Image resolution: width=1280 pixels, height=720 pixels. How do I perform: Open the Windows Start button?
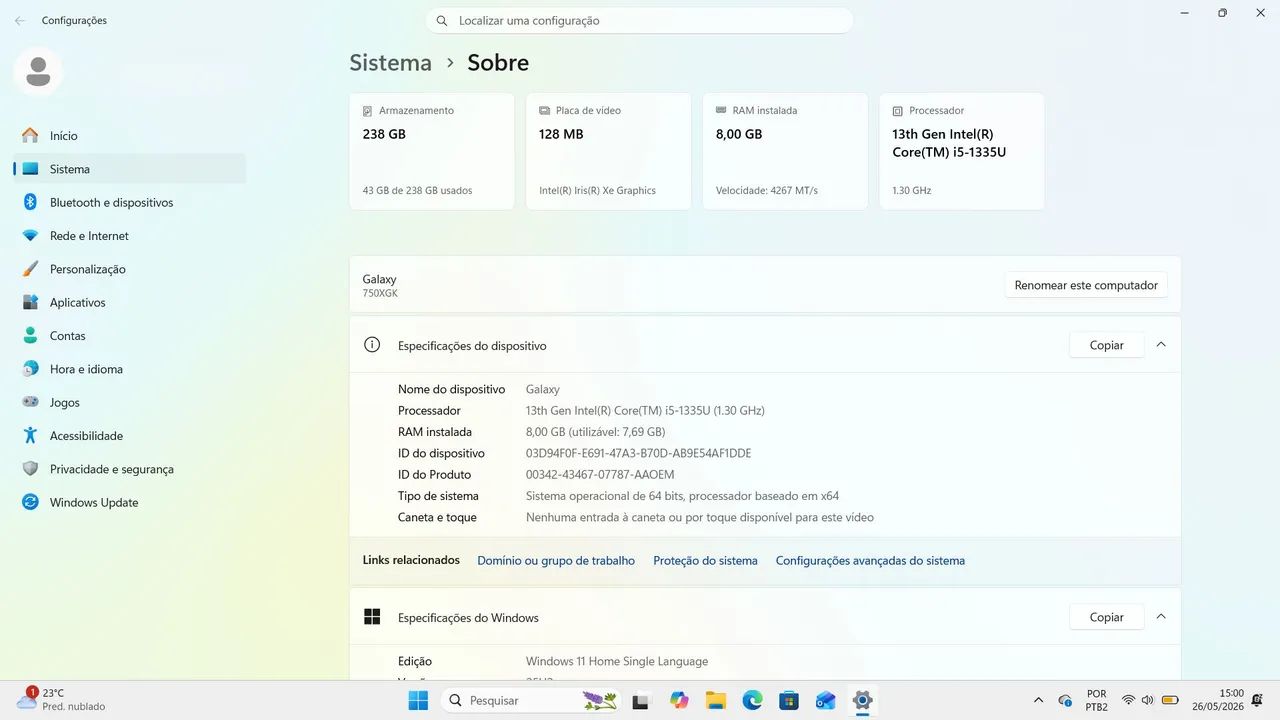tap(418, 700)
